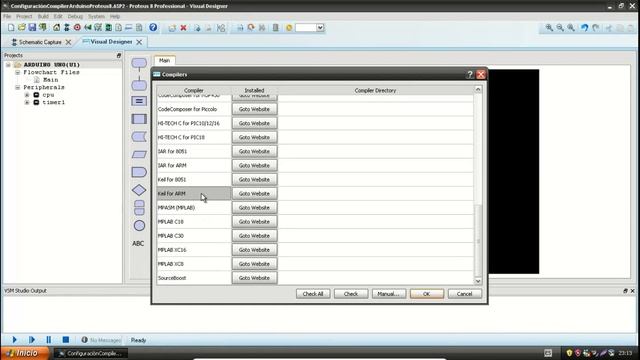Click the No Messages status indicator
Screen dimensions: 640x360
pyautogui.click(x=101, y=340)
